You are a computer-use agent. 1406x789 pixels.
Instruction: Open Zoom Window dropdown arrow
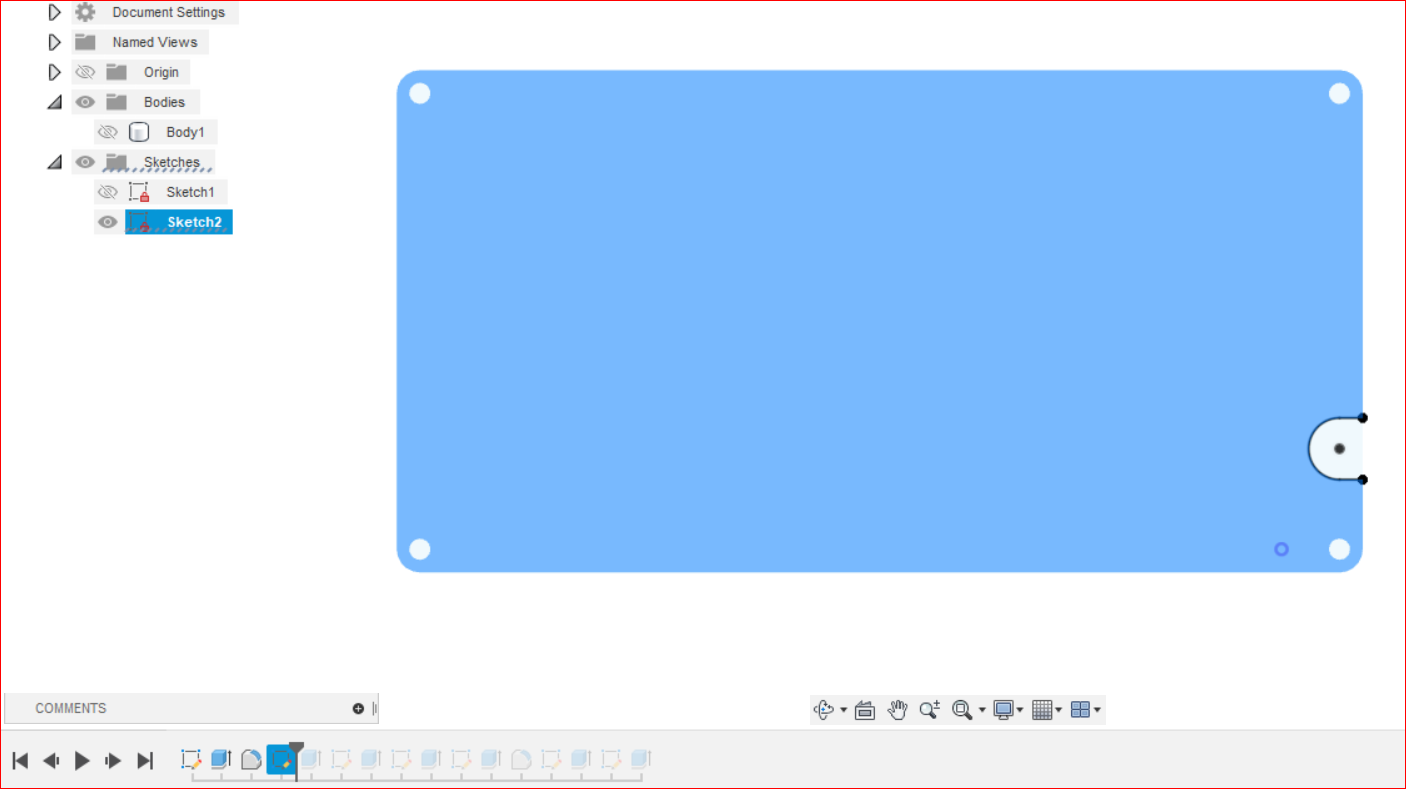click(982, 711)
